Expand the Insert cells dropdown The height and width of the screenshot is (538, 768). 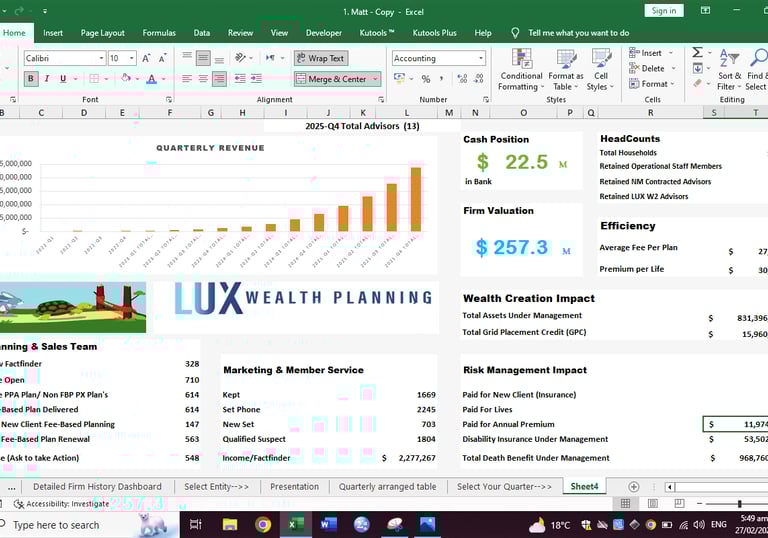pos(671,53)
